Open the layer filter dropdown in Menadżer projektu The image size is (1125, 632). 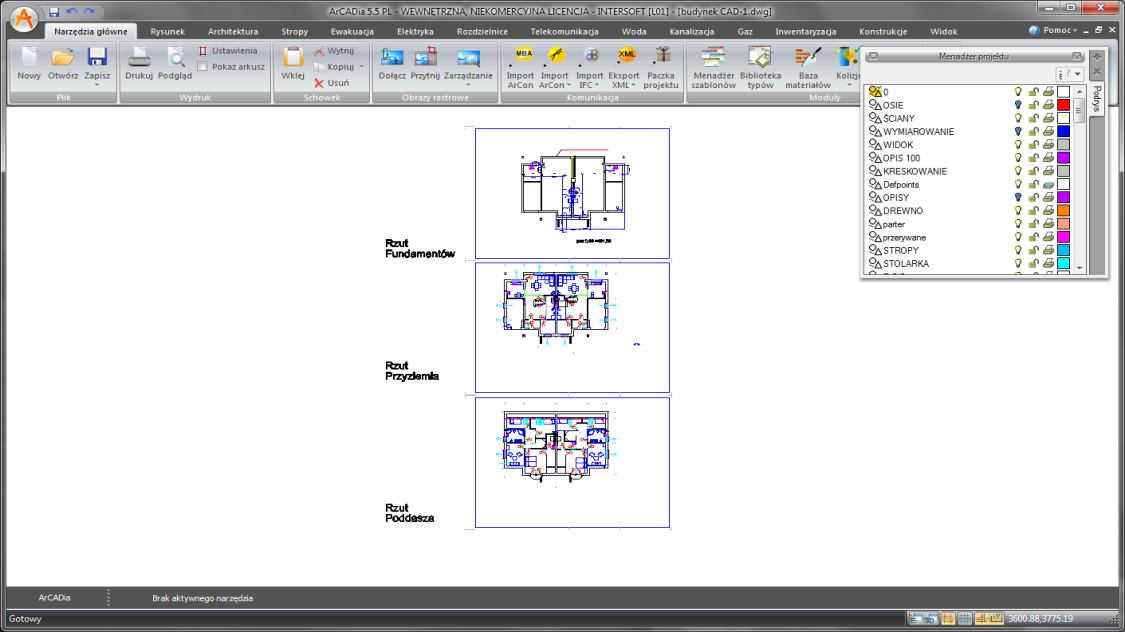pos(1078,74)
